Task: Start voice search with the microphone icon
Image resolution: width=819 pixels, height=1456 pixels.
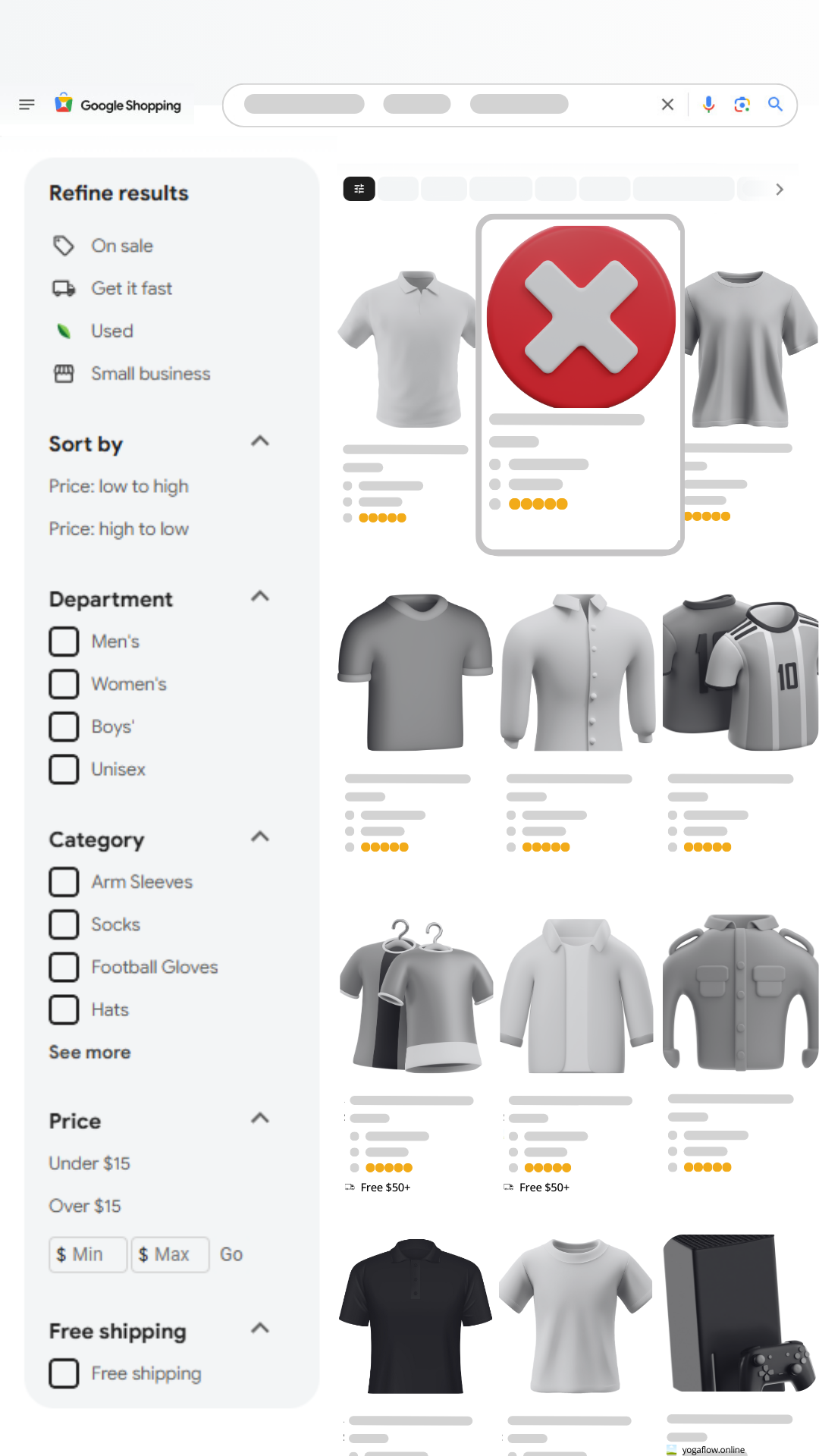Action: [708, 105]
